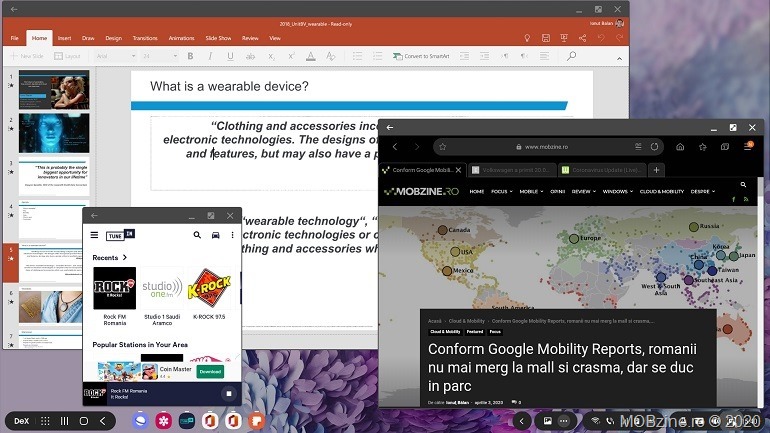
Task: Share the presentation via share icon
Action: 582,38
